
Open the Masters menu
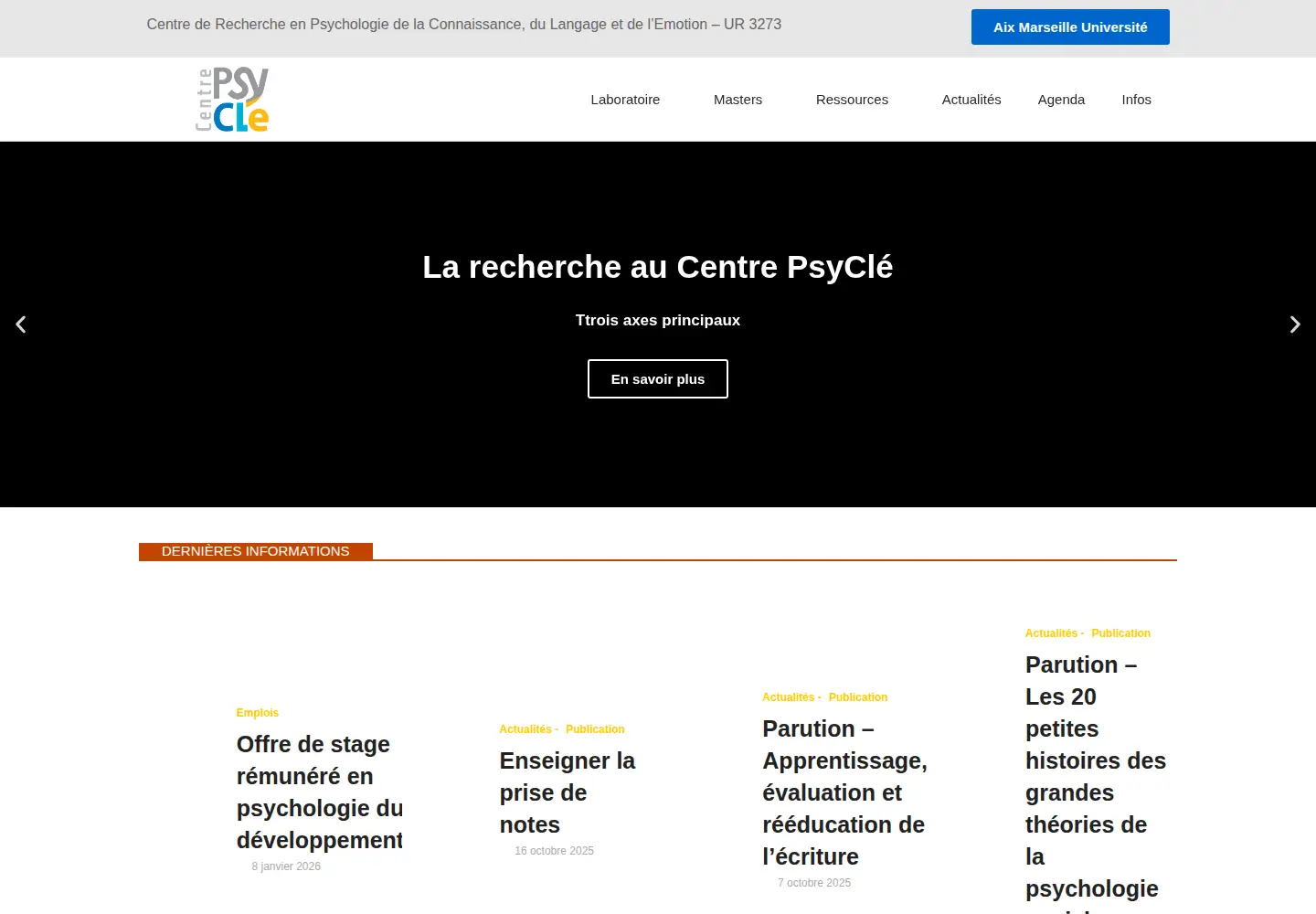click(x=738, y=100)
